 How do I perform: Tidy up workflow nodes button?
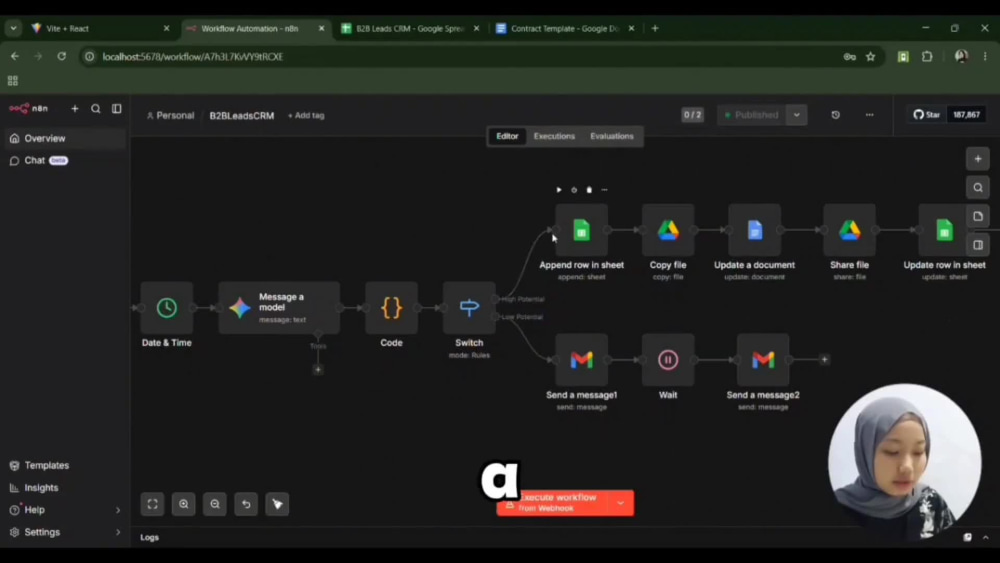(x=277, y=504)
